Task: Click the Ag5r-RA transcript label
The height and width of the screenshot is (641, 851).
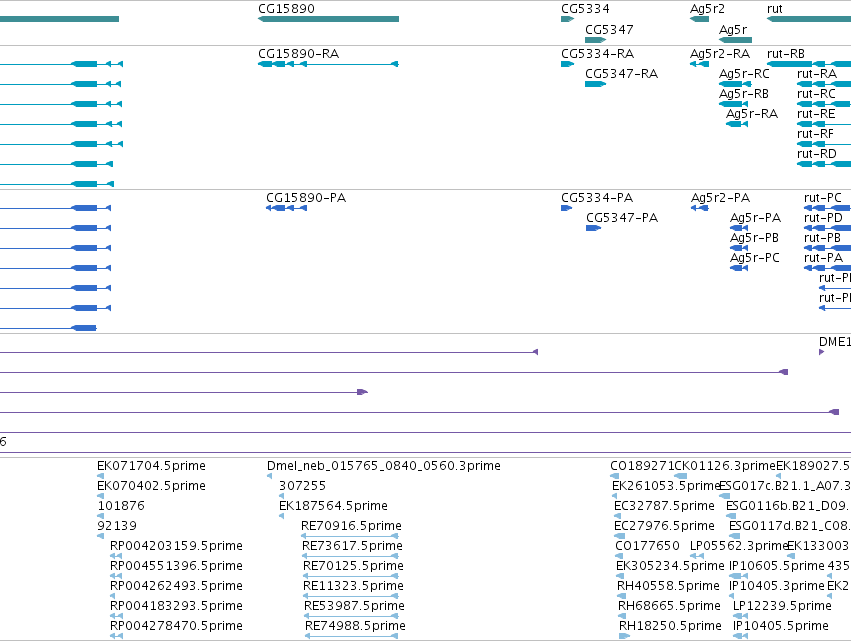Action: coord(752,114)
